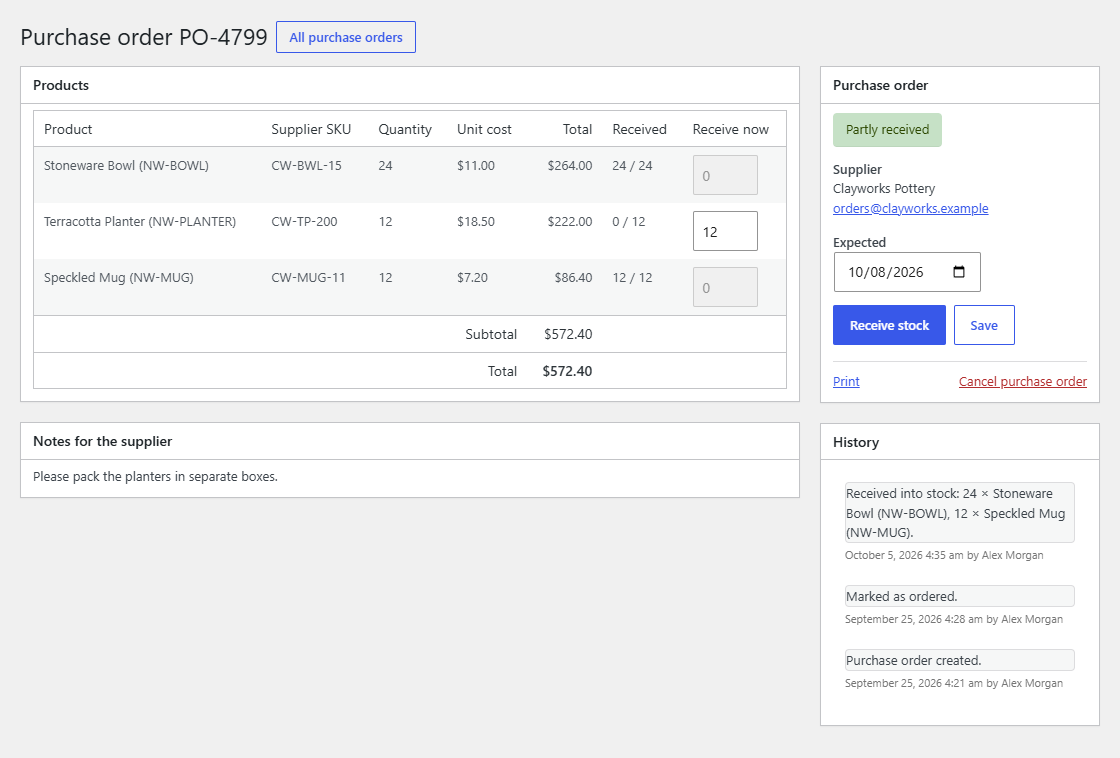The image size is (1120, 758).
Task: Focus the Terracotta Planter receive now field
Action: point(725,231)
